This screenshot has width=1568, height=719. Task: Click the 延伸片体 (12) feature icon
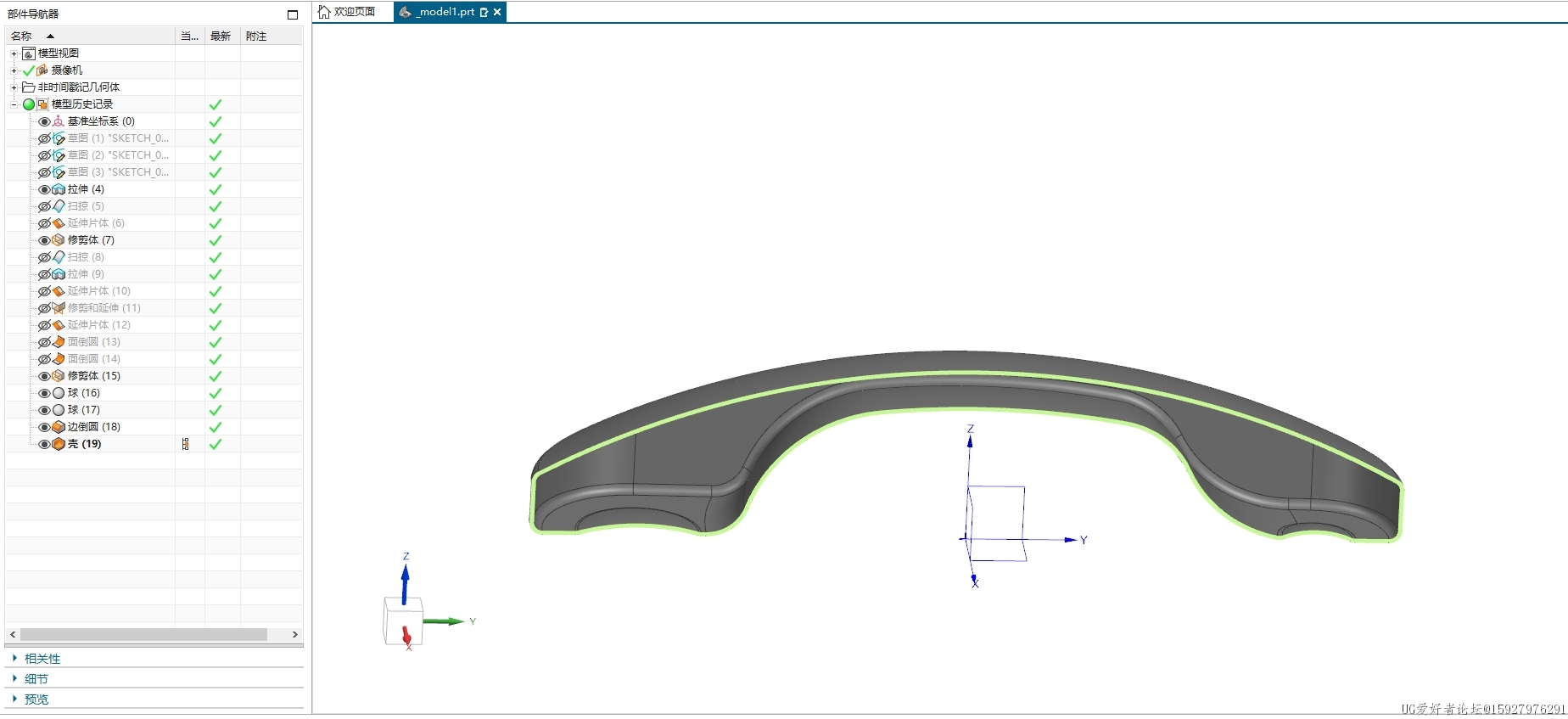[x=59, y=325]
